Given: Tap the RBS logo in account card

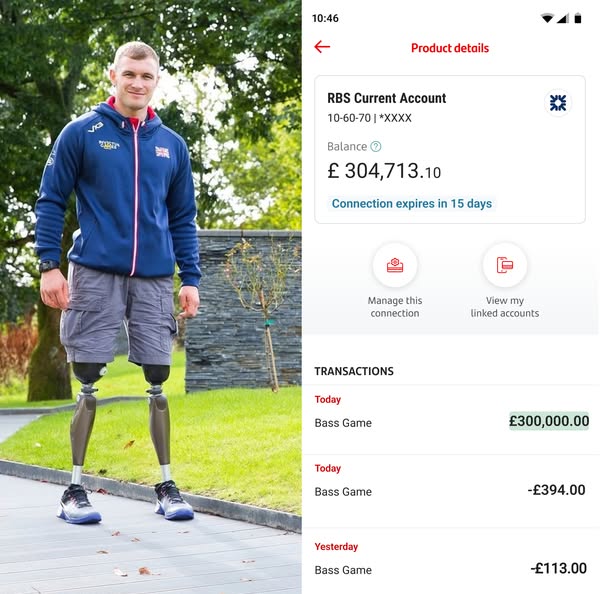Looking at the screenshot, I should pyautogui.click(x=558, y=103).
